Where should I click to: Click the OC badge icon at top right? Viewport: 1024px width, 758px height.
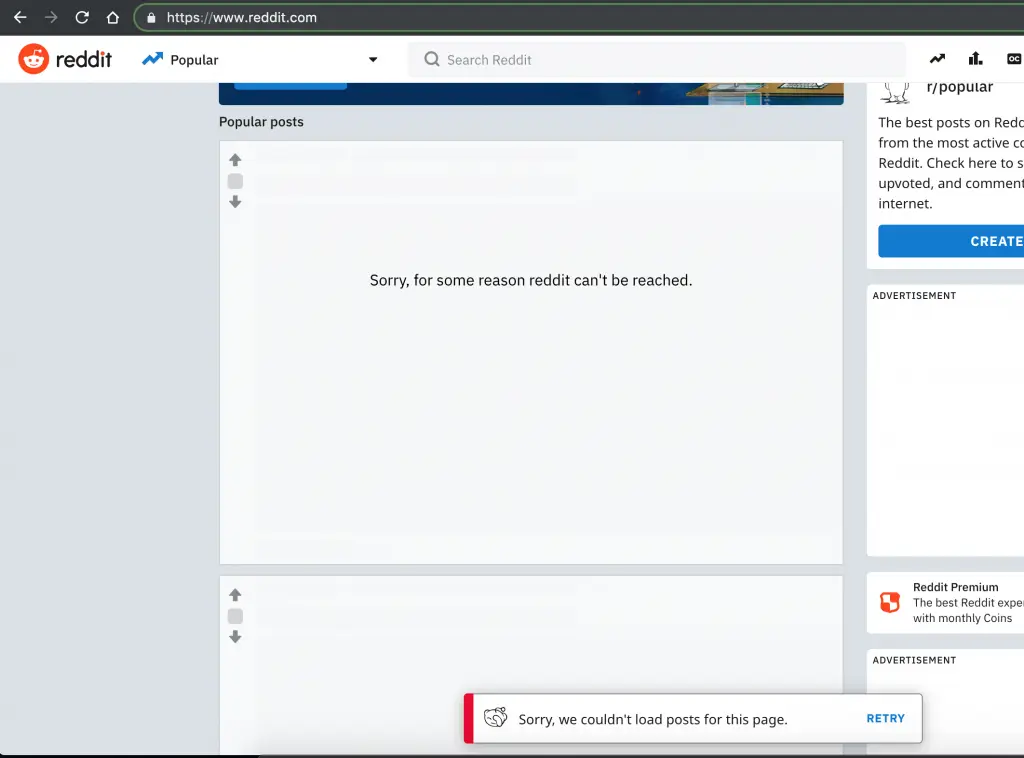tap(1015, 58)
